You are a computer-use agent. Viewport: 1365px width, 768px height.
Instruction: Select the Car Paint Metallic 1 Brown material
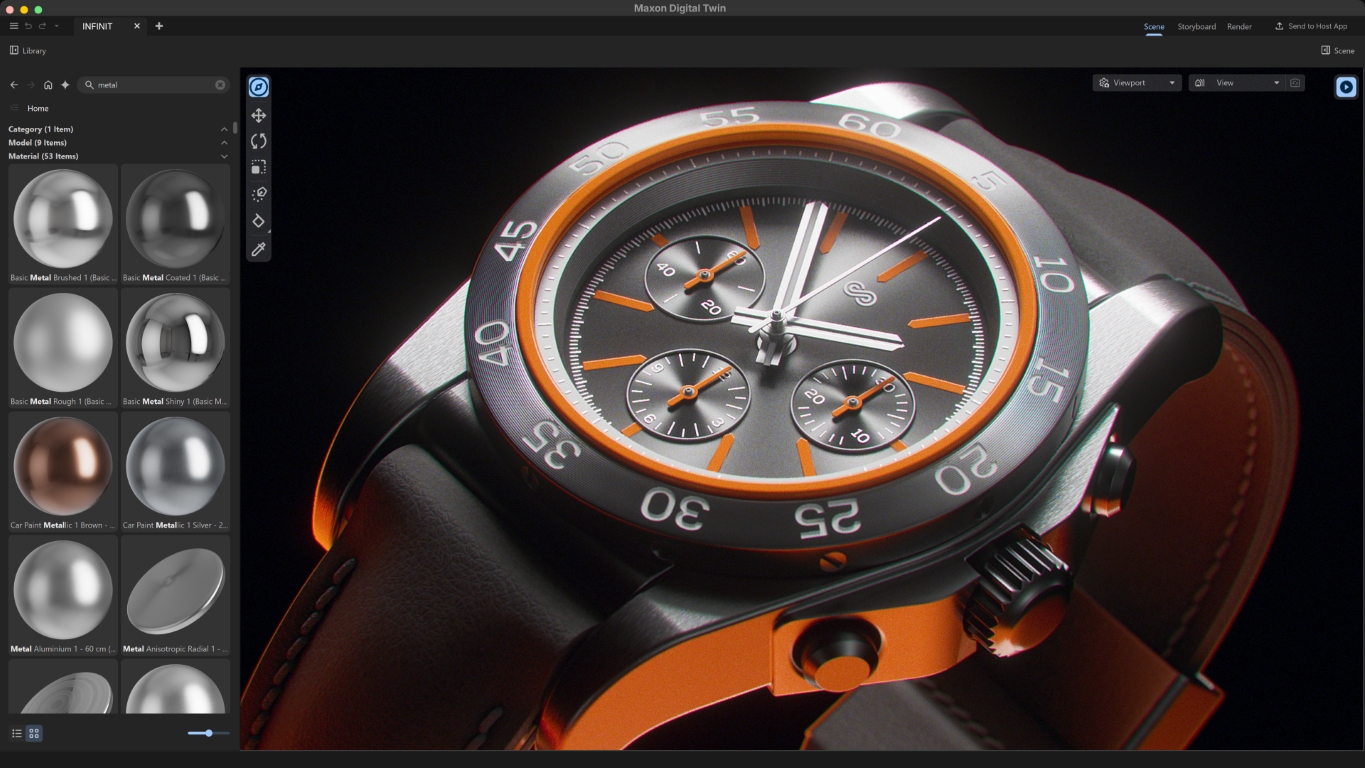point(63,466)
